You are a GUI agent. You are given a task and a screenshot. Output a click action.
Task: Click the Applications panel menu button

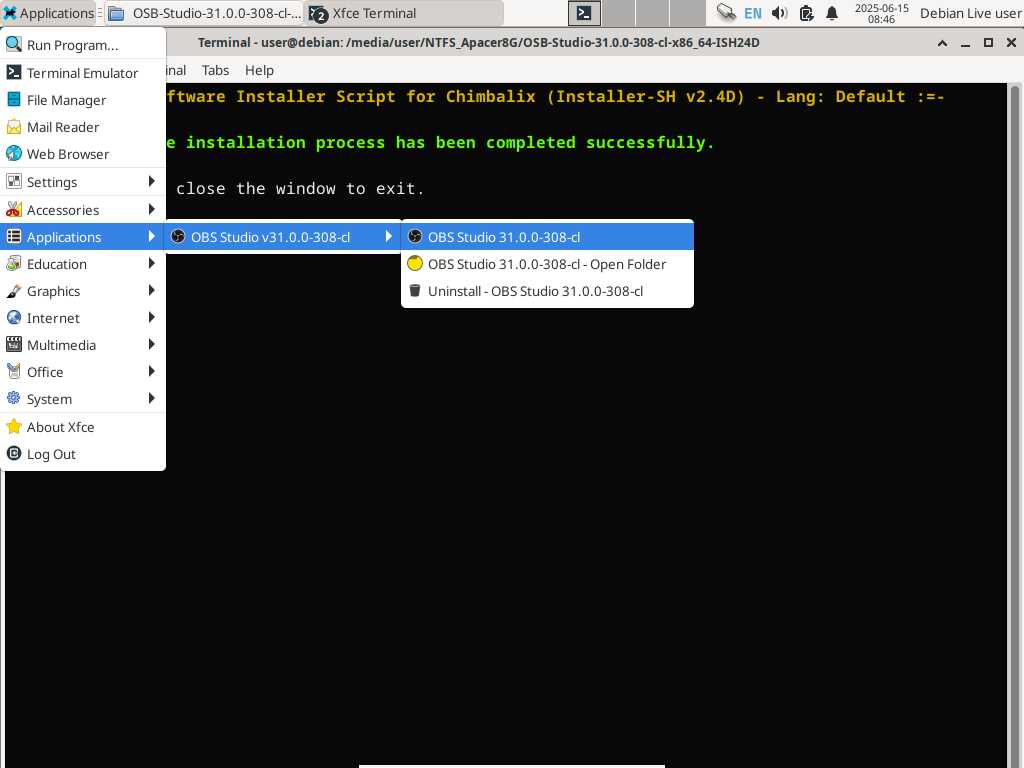click(x=49, y=13)
